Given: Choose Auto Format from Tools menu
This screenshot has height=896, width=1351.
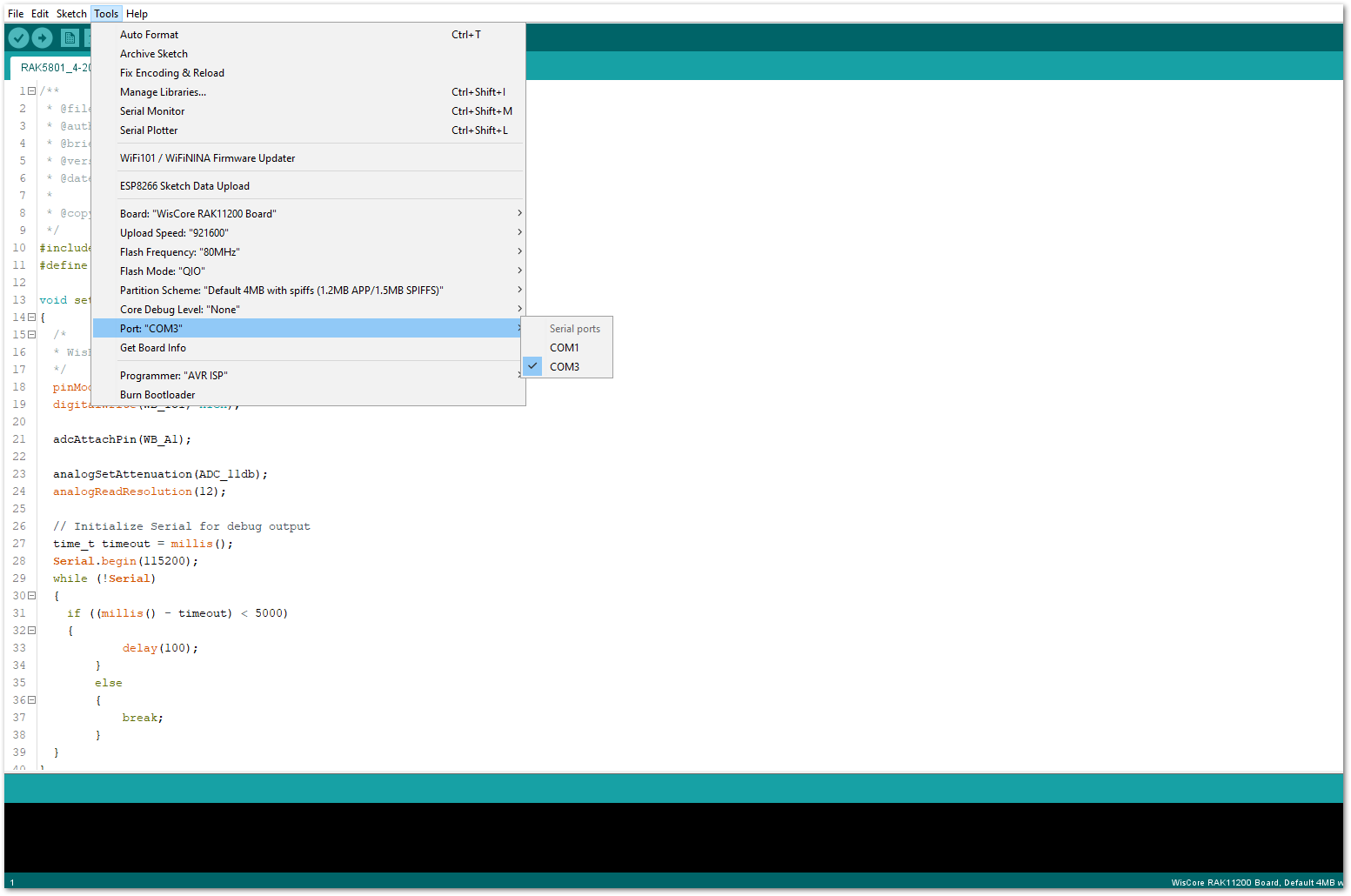Looking at the screenshot, I should (309, 35).
